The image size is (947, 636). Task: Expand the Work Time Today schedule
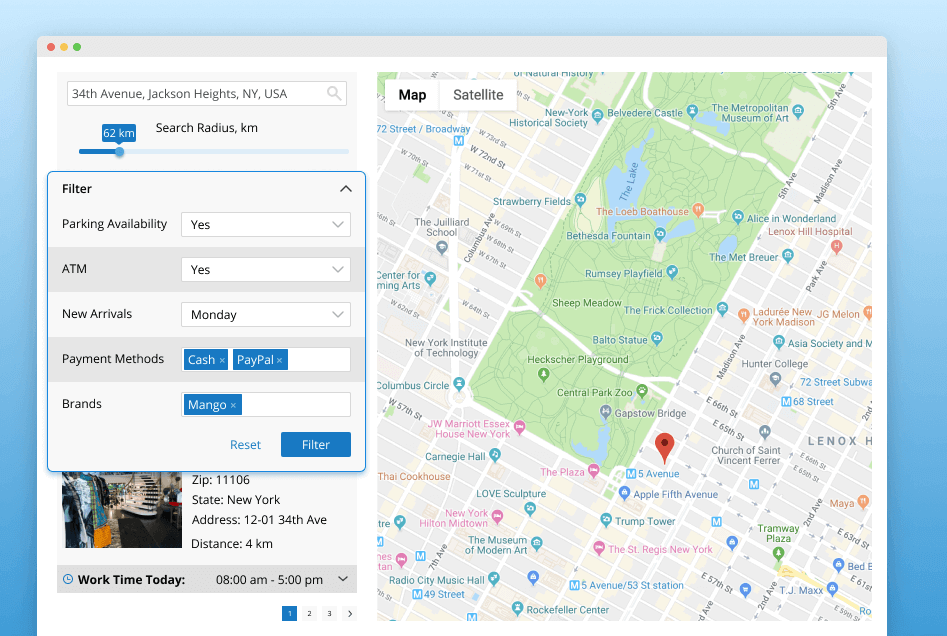coord(343,579)
